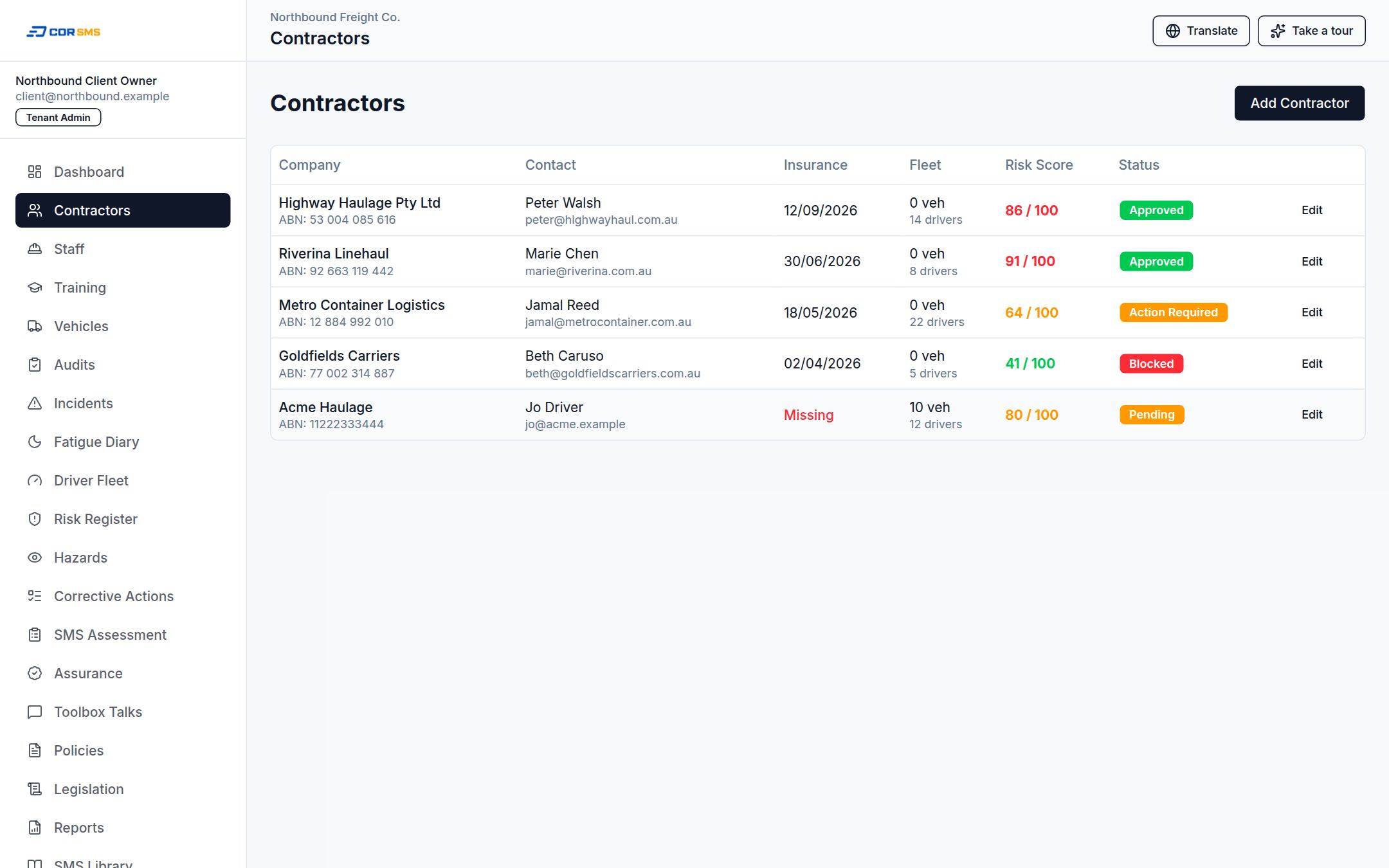The height and width of the screenshot is (868, 1389).
Task: Open the Risk Register
Action: 123,519
